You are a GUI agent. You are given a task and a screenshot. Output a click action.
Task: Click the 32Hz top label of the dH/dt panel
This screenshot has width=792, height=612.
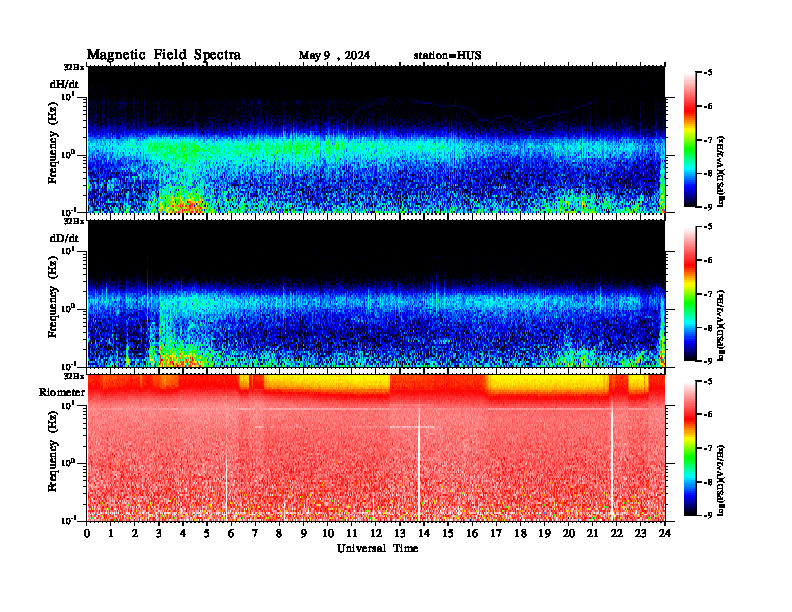[73, 67]
